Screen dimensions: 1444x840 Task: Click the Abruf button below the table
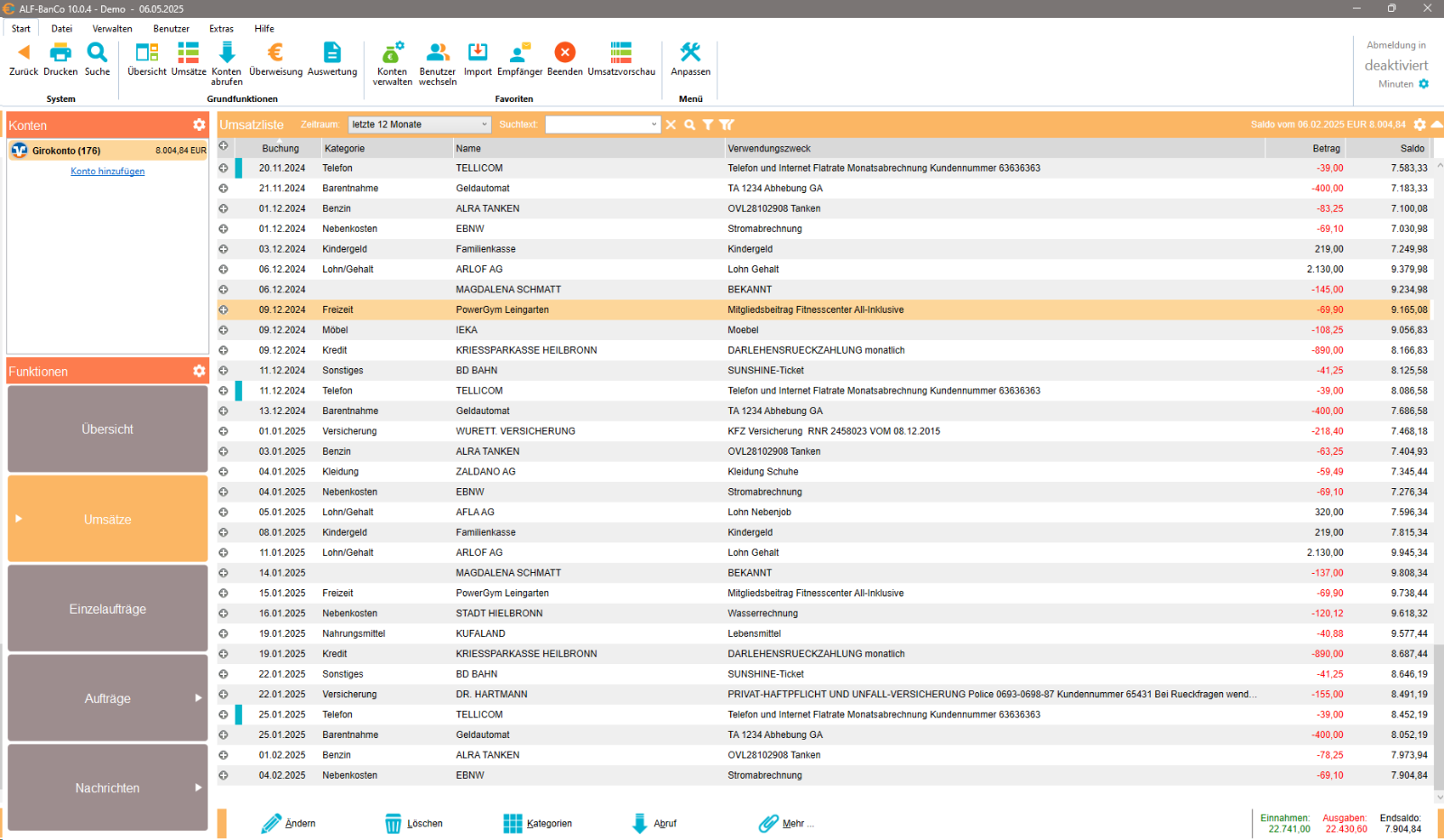[x=654, y=823]
